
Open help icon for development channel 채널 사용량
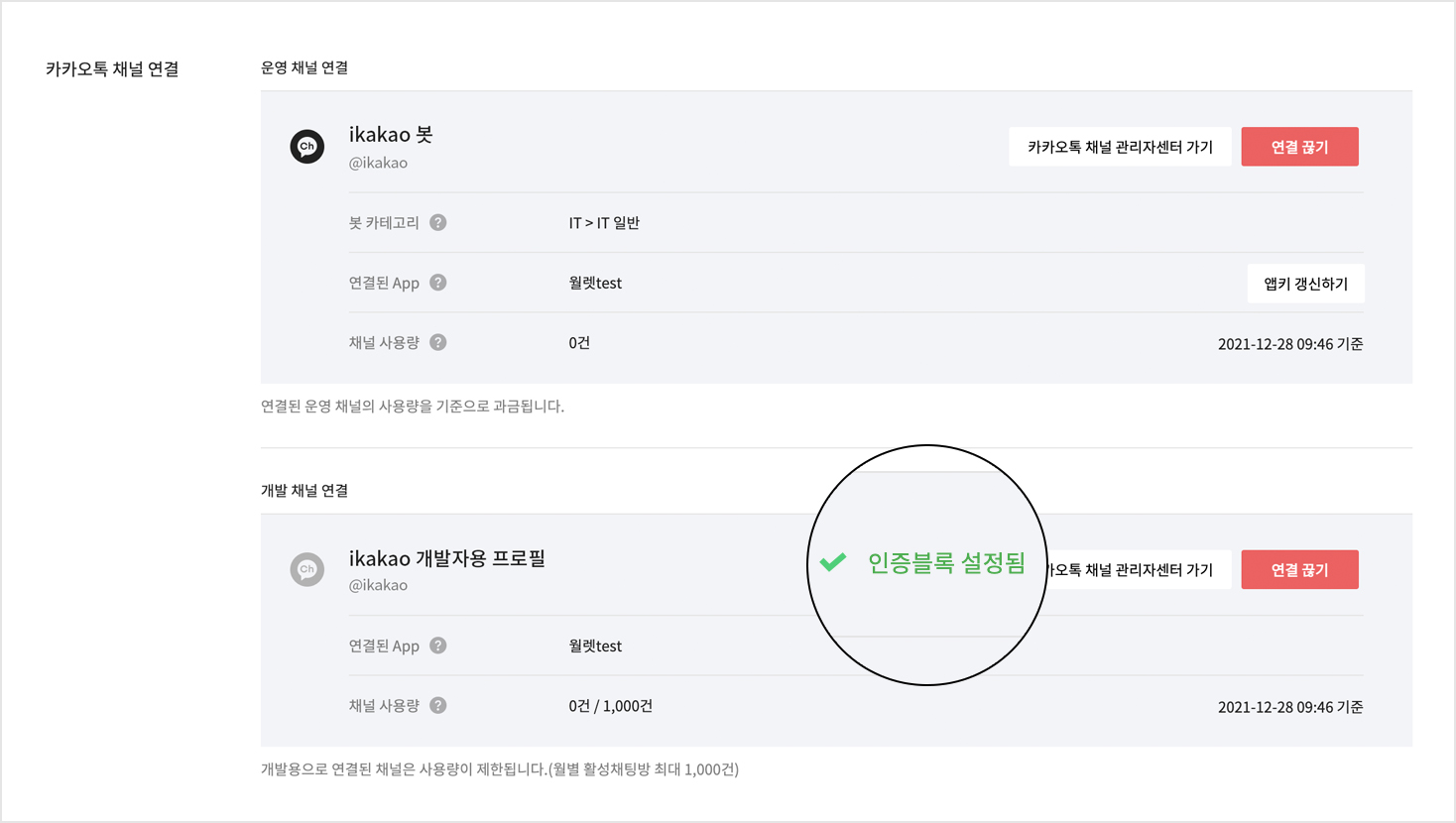coord(438,706)
